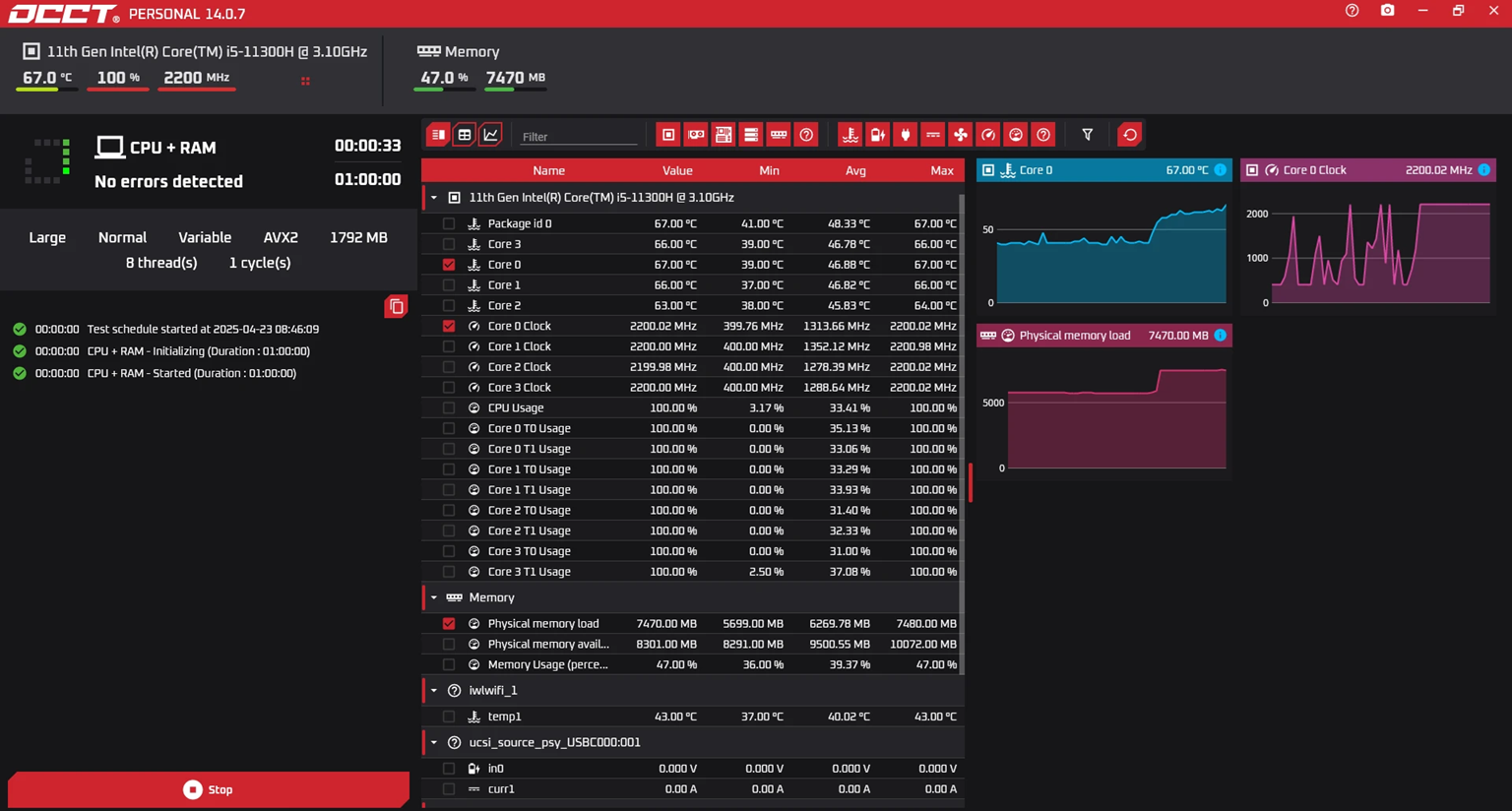This screenshot has width=1512, height=811.
Task: Toggle the GPU hardware filter icon
Action: point(696,135)
